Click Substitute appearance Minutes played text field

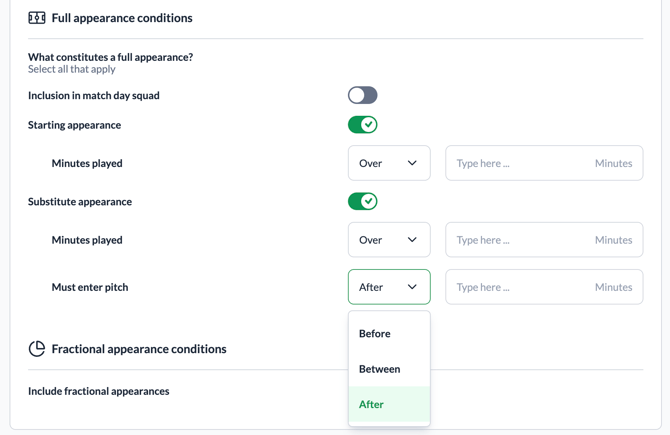click(x=520, y=240)
